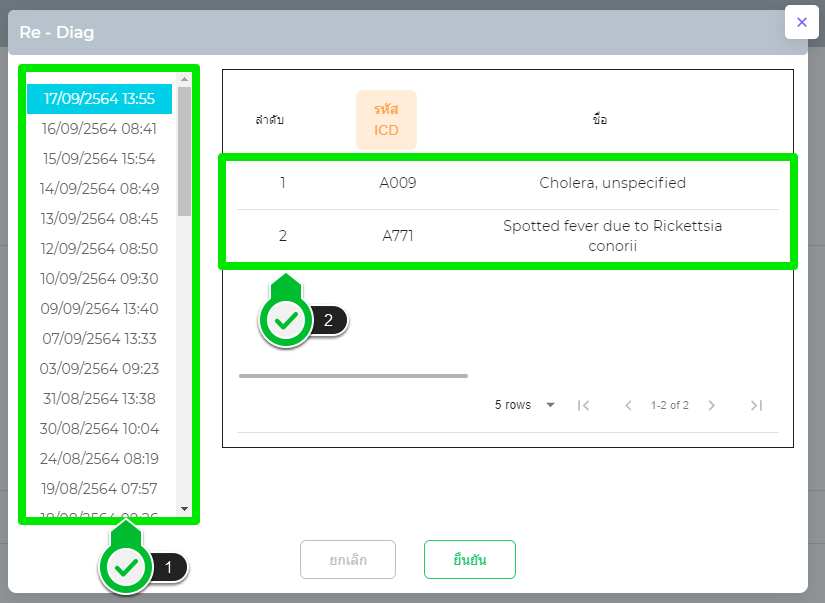Viewport: 825px width, 603px height.
Task: Choose visit dated 14/09/2564 08:49
Action: click(99, 188)
